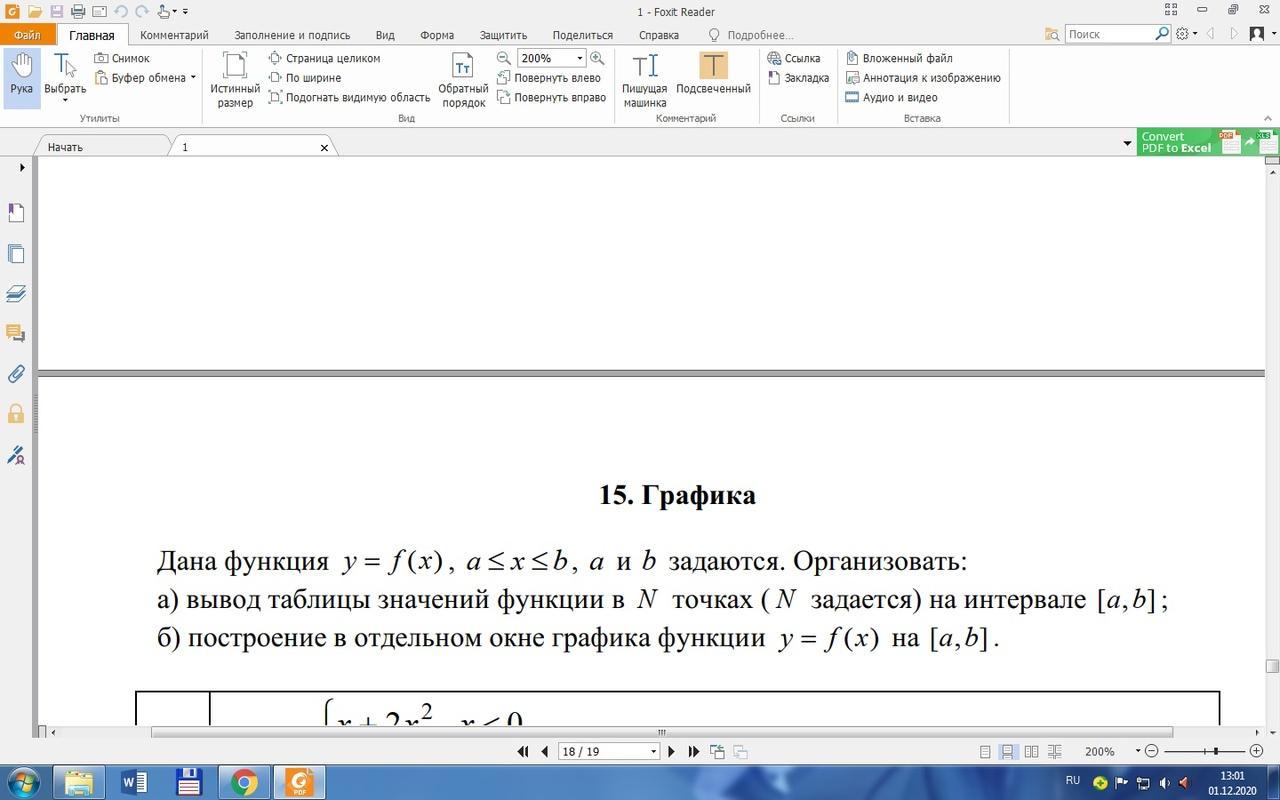
Task: Open the page number 18 / 19 dropdown
Action: pyautogui.click(x=653, y=752)
